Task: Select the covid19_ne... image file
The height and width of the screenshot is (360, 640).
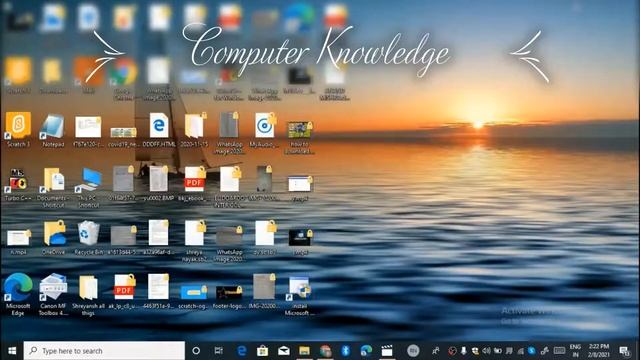Action: pos(123,136)
